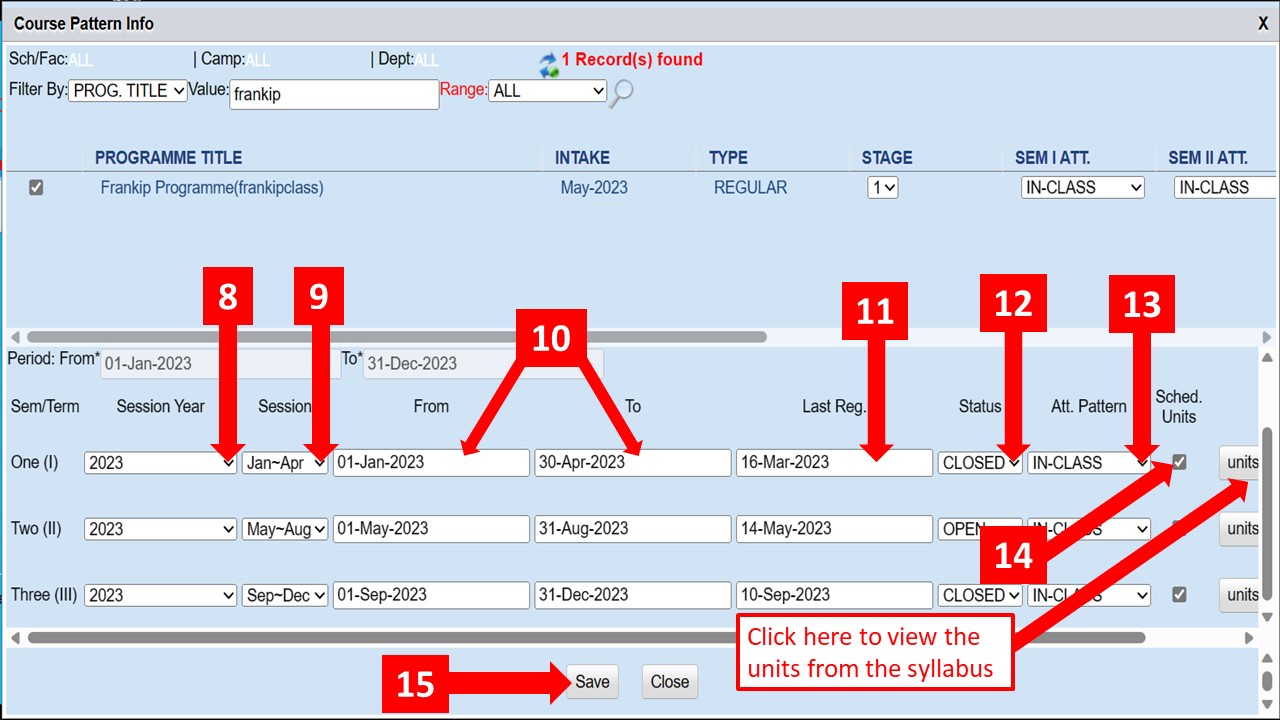Image resolution: width=1280 pixels, height=720 pixels.
Task: Open SEM I ATT. IN-CLASS dropdown
Action: coord(1082,187)
